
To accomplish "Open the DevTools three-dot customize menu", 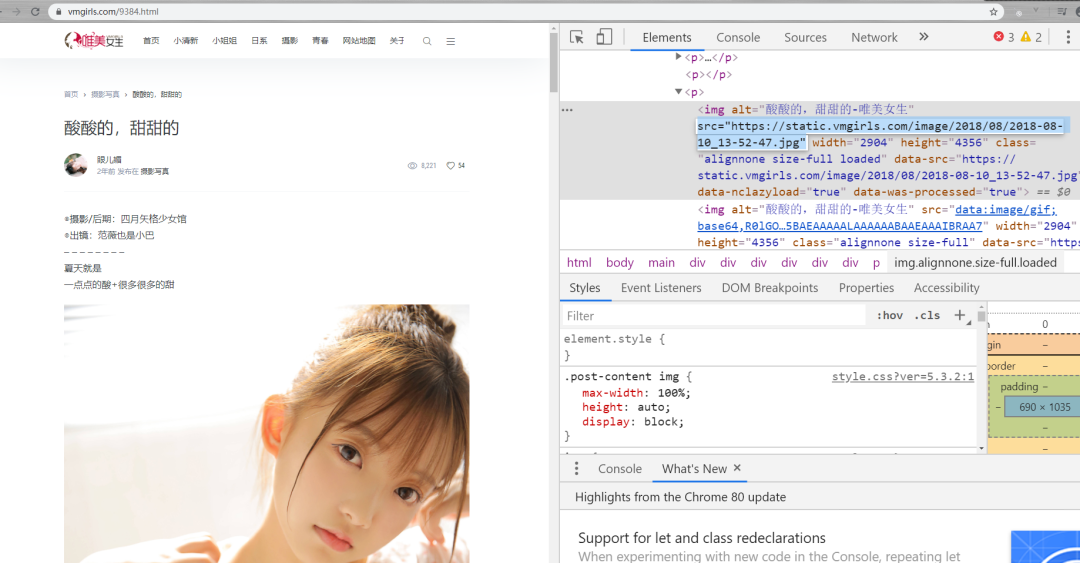I will pyautogui.click(x=1068, y=37).
